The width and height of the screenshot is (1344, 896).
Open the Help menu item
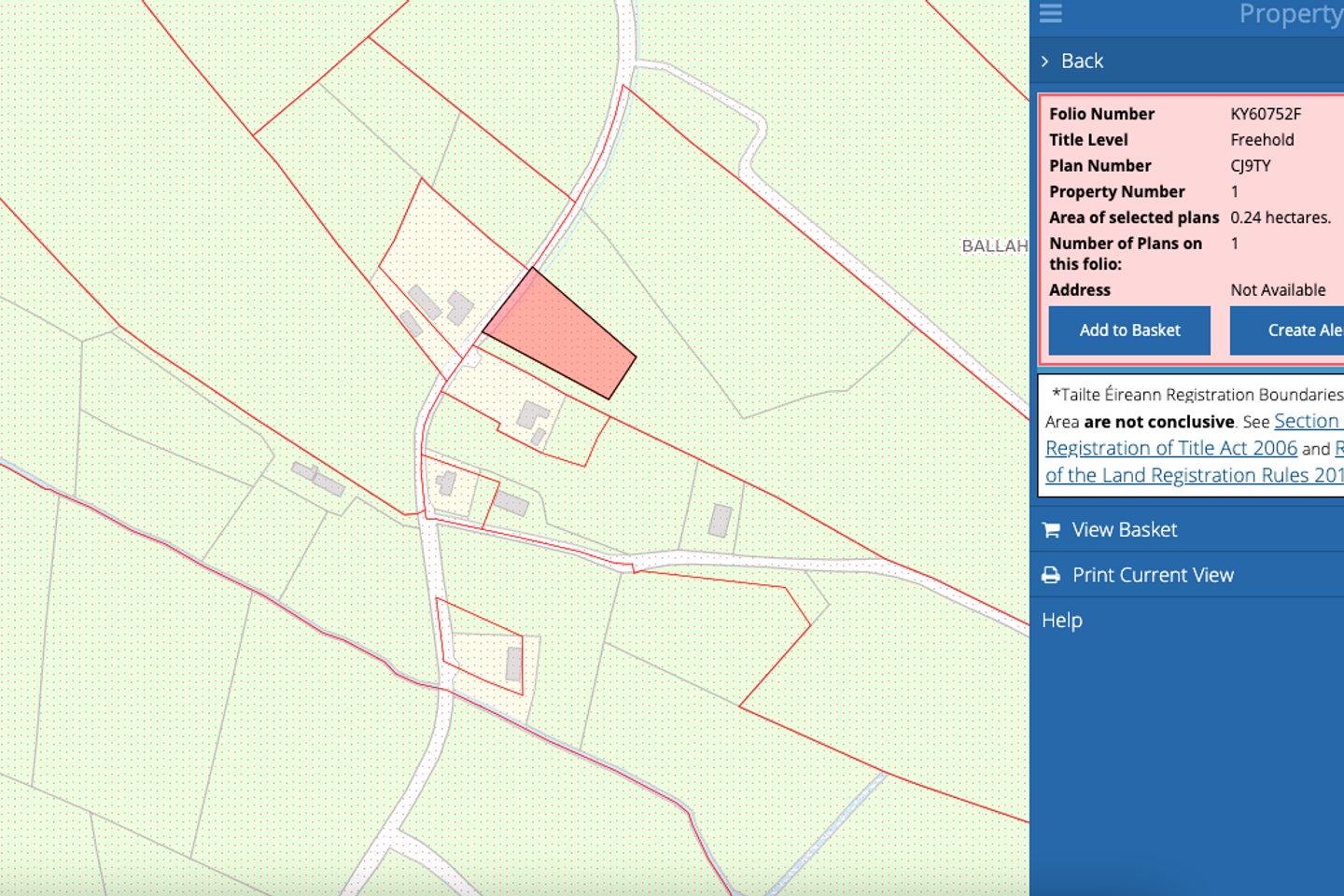[1062, 621]
